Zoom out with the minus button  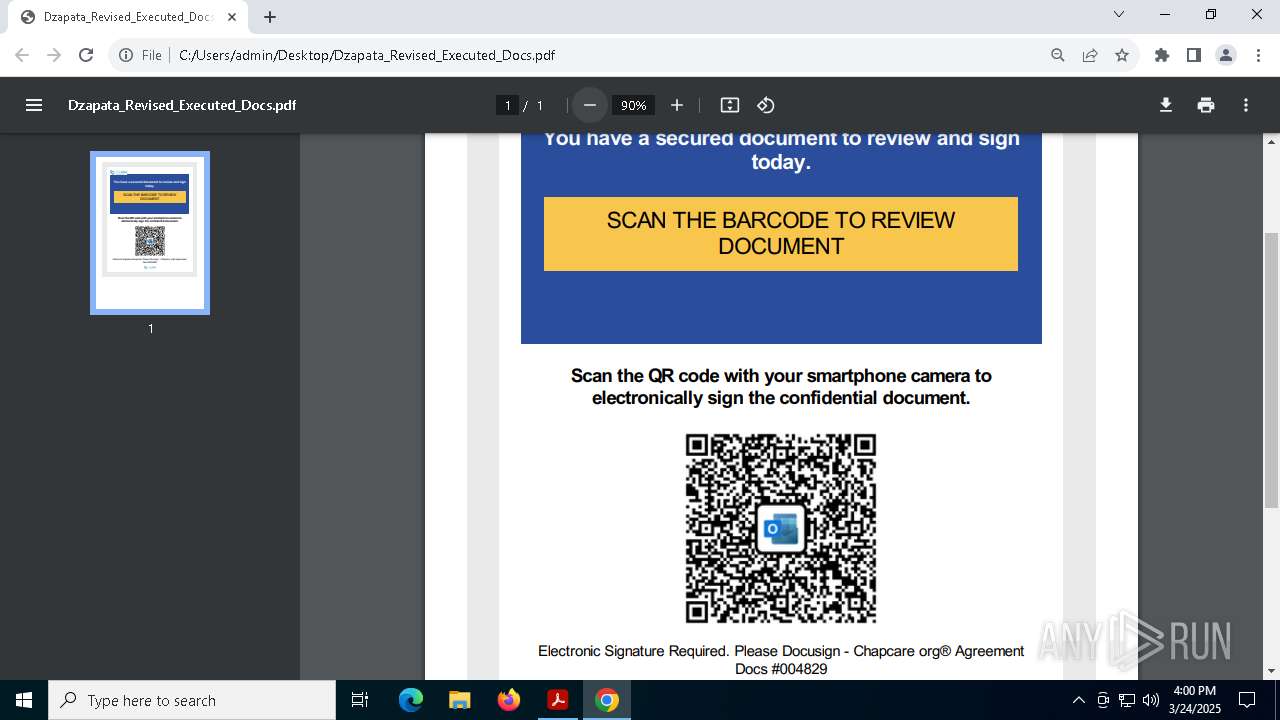click(x=590, y=105)
